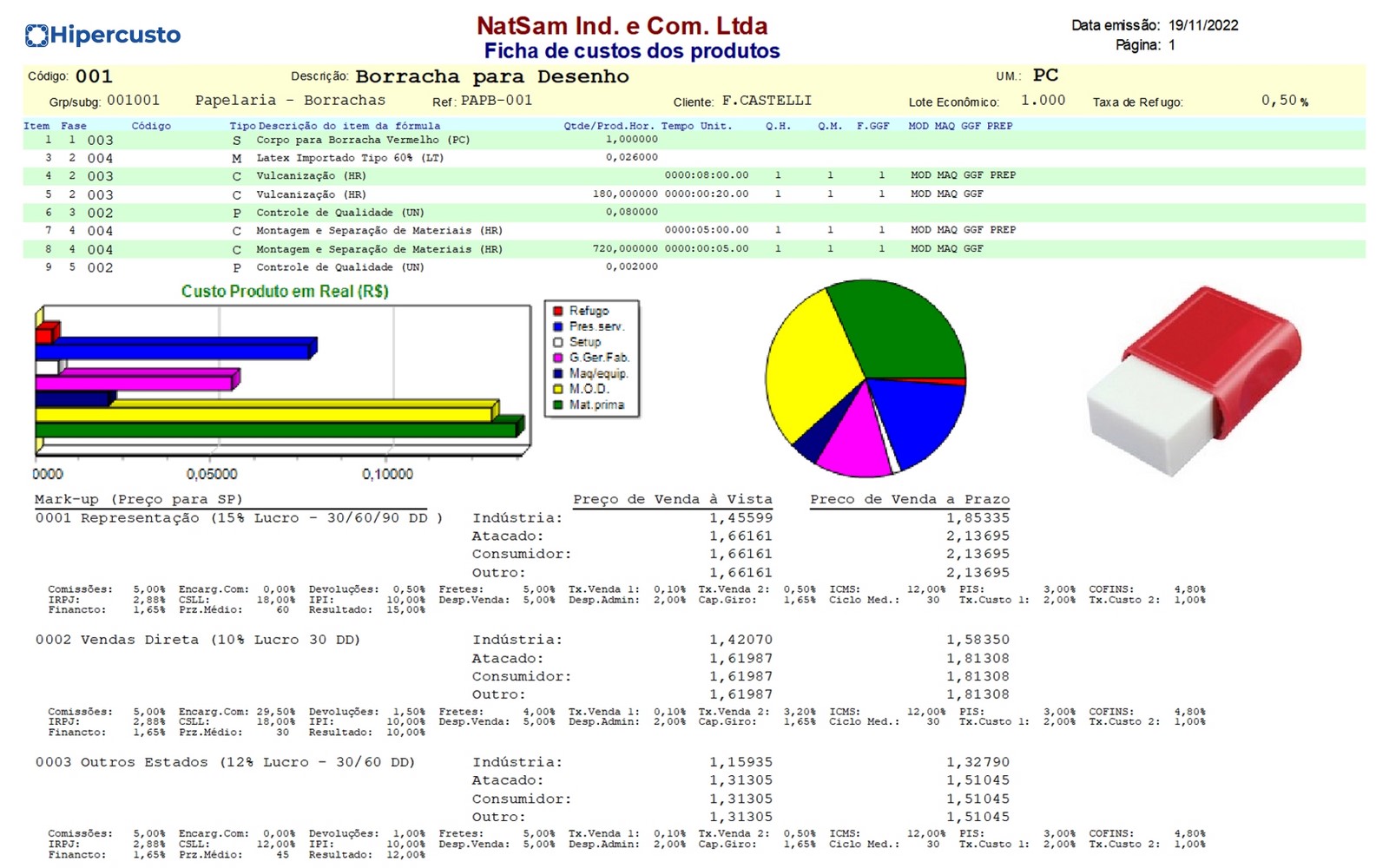Select the white Setup legend swatch
This screenshot has height=868, width=1389.
tap(558, 342)
